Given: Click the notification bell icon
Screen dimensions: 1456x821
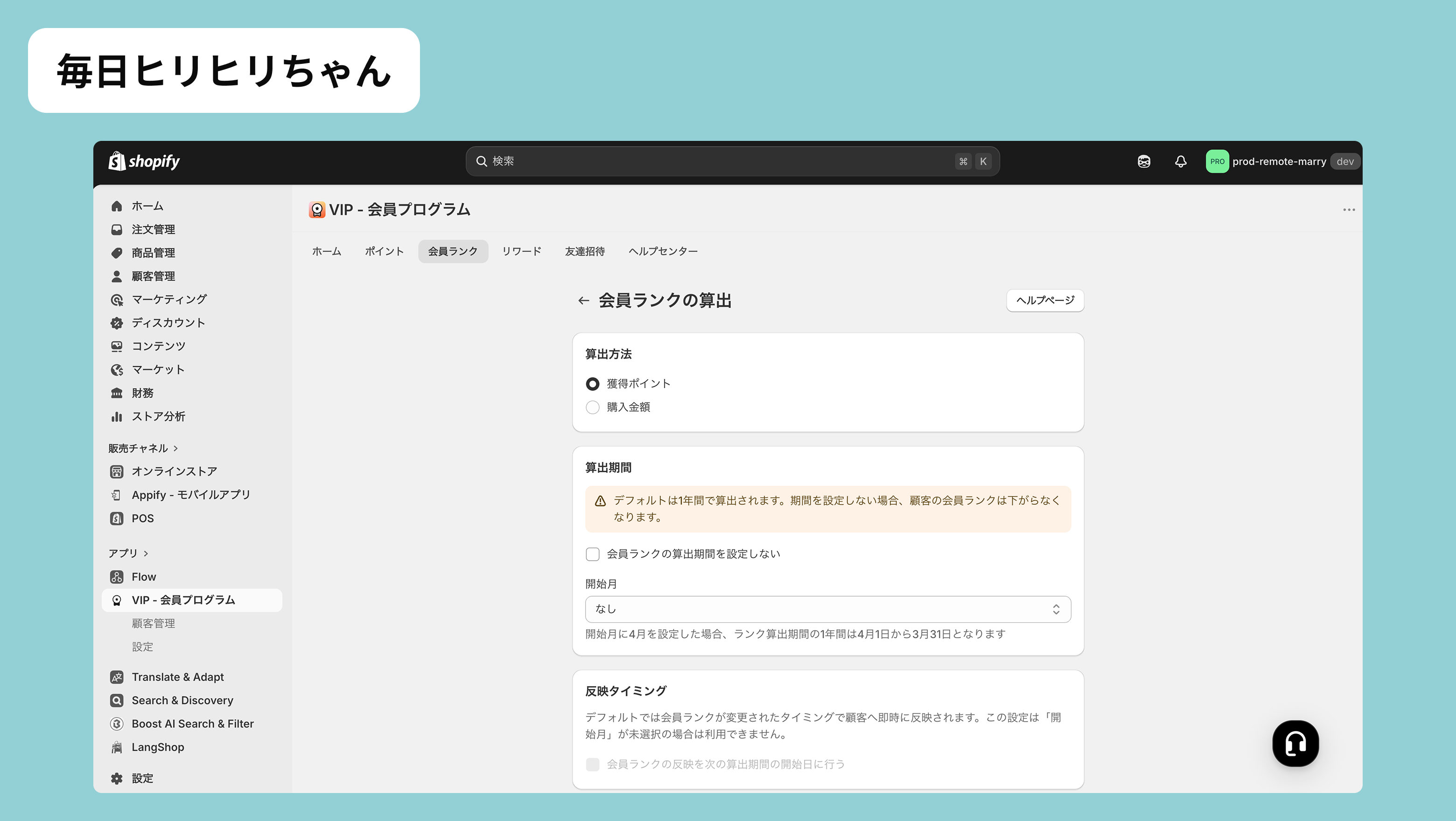Looking at the screenshot, I should pos(1180,161).
